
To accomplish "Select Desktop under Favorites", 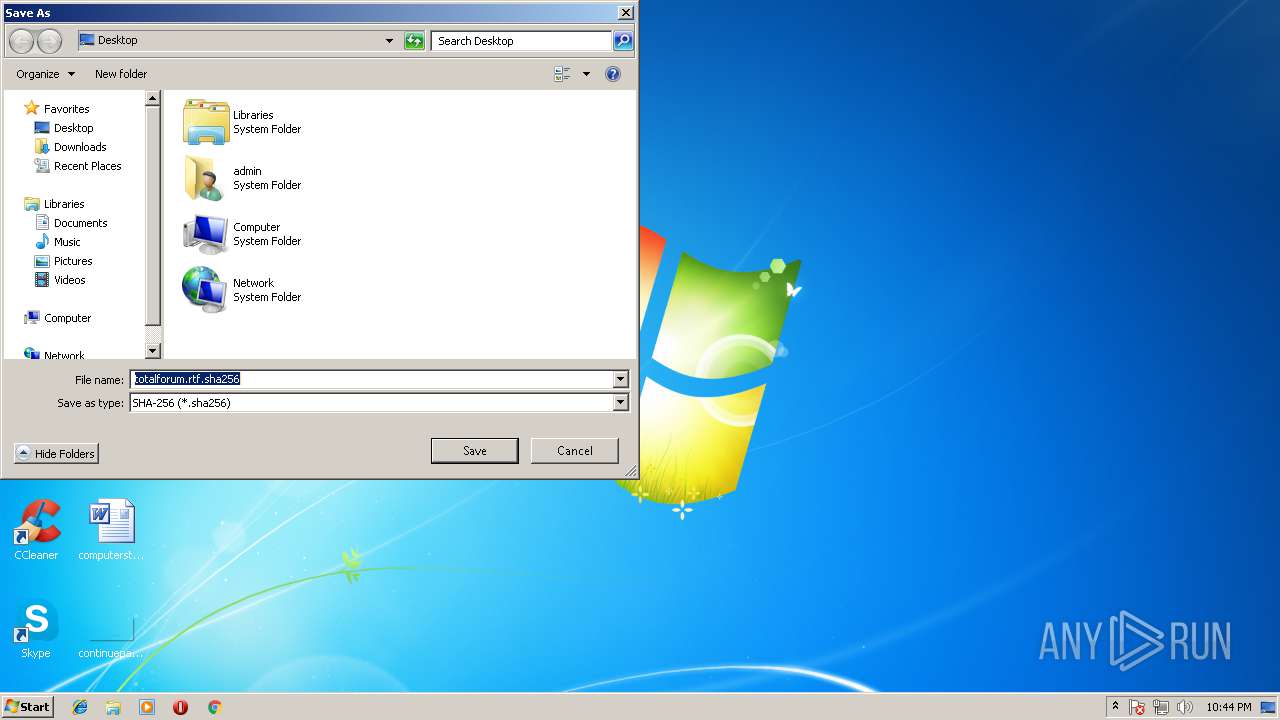I will 64,128.
